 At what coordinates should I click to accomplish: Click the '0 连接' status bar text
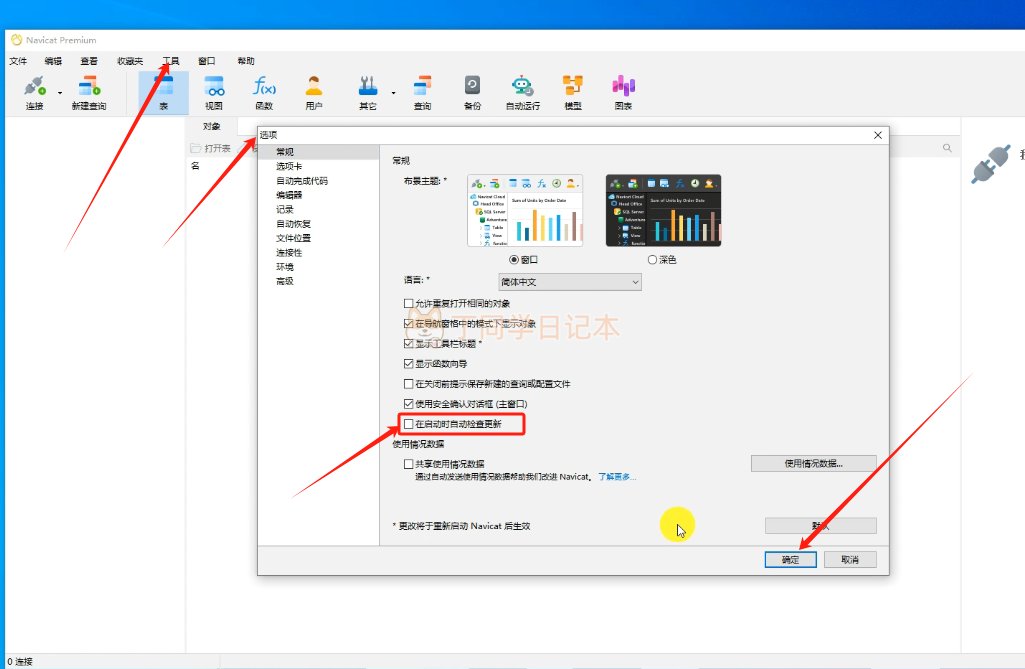click(20, 662)
